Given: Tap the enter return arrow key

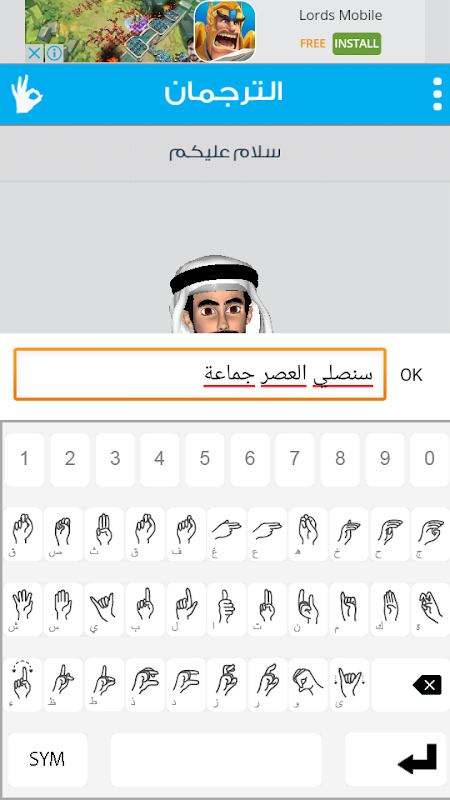Looking at the screenshot, I should tap(396, 759).
